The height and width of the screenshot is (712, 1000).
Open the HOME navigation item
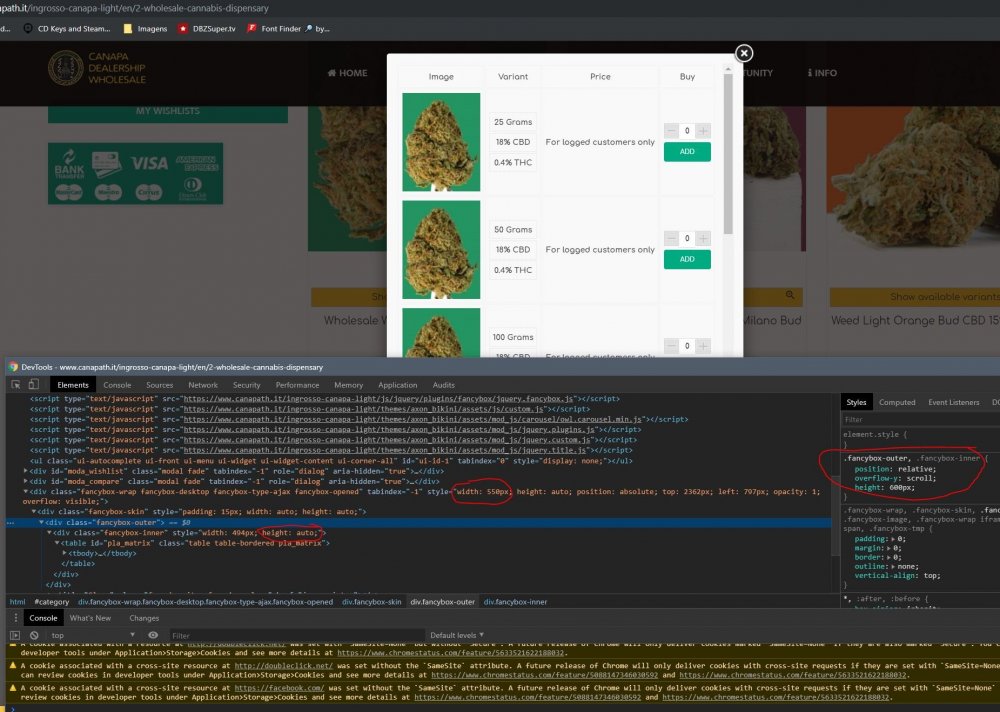tap(348, 73)
